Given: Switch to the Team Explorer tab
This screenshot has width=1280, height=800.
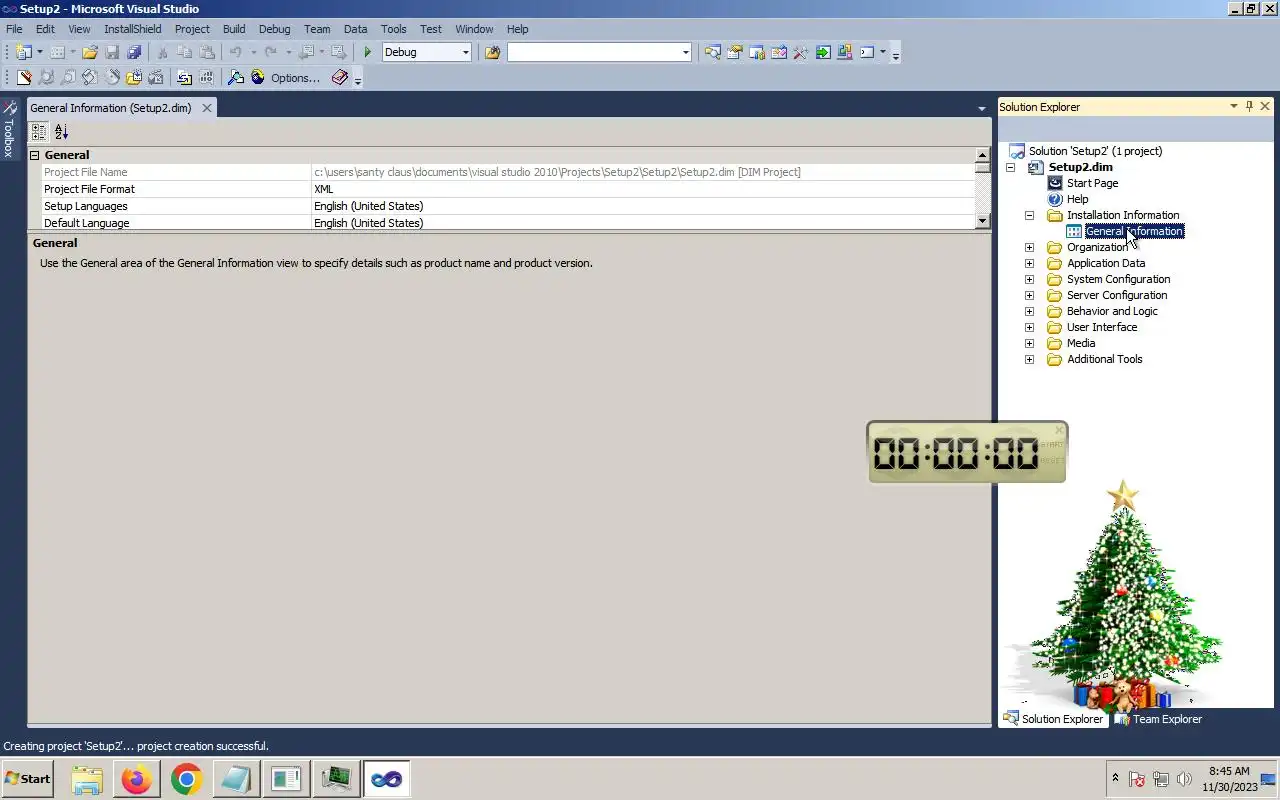Looking at the screenshot, I should 1158,719.
